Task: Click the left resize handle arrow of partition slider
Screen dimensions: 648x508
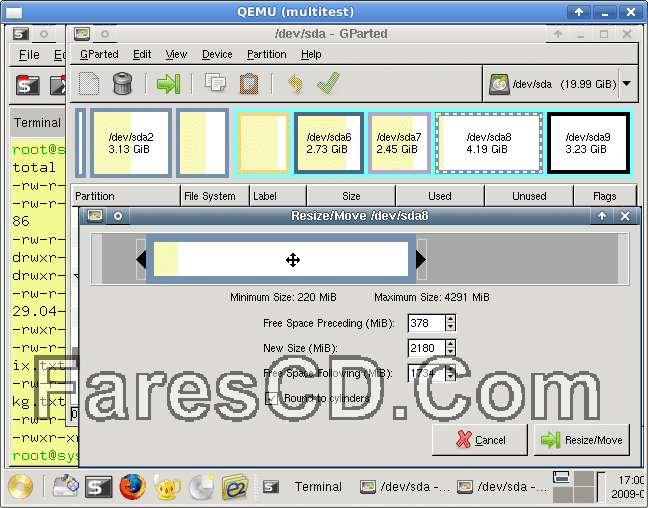Action: [x=141, y=260]
